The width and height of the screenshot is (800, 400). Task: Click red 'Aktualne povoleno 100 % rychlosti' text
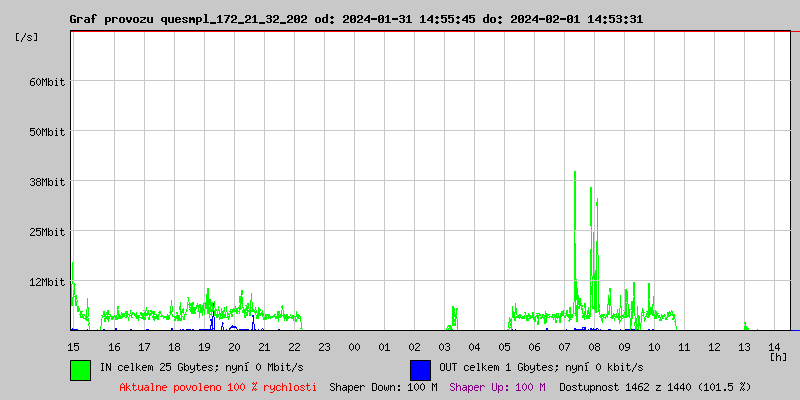coord(218,387)
